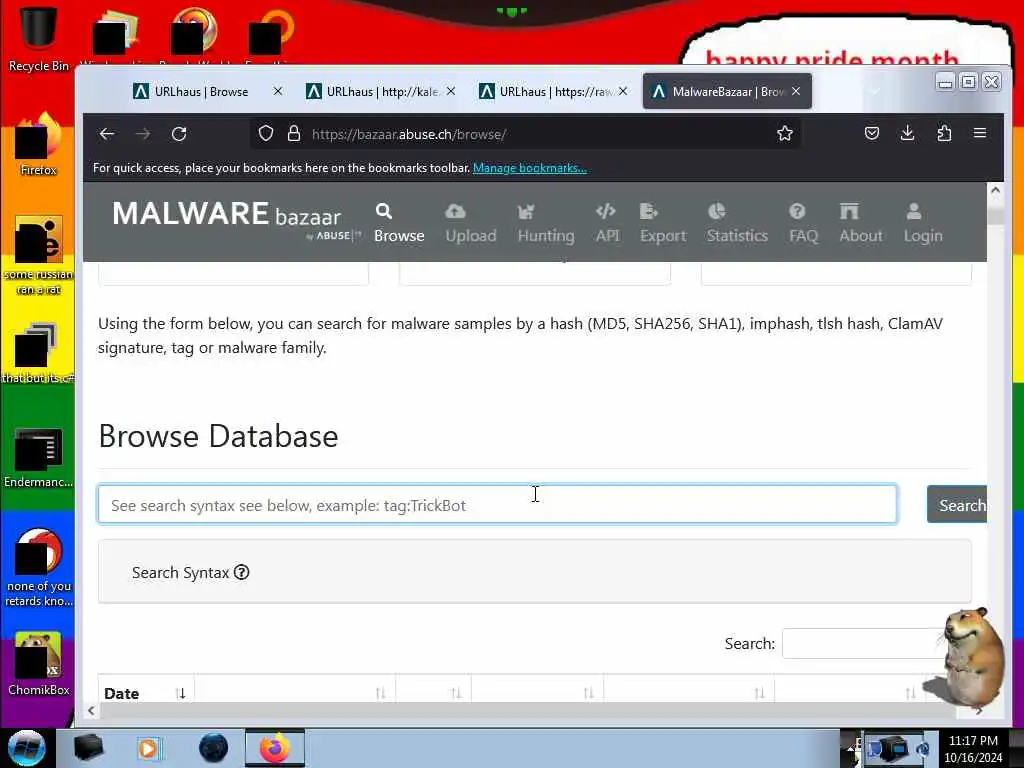The height and width of the screenshot is (768, 1024).
Task: Click the Search Syntax help icon
Action: 242,572
